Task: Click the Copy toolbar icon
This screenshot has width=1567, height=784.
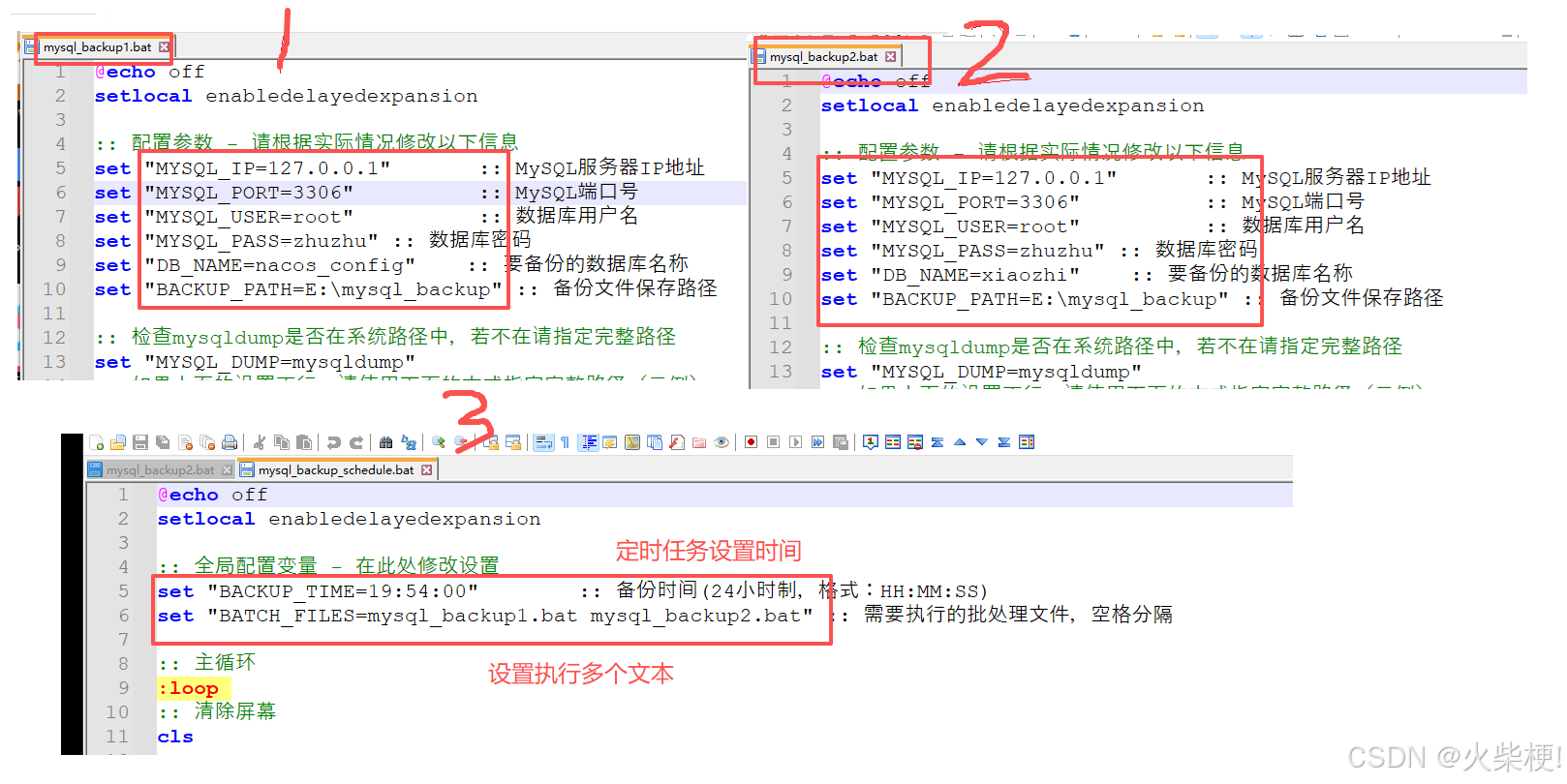Action: [x=282, y=442]
